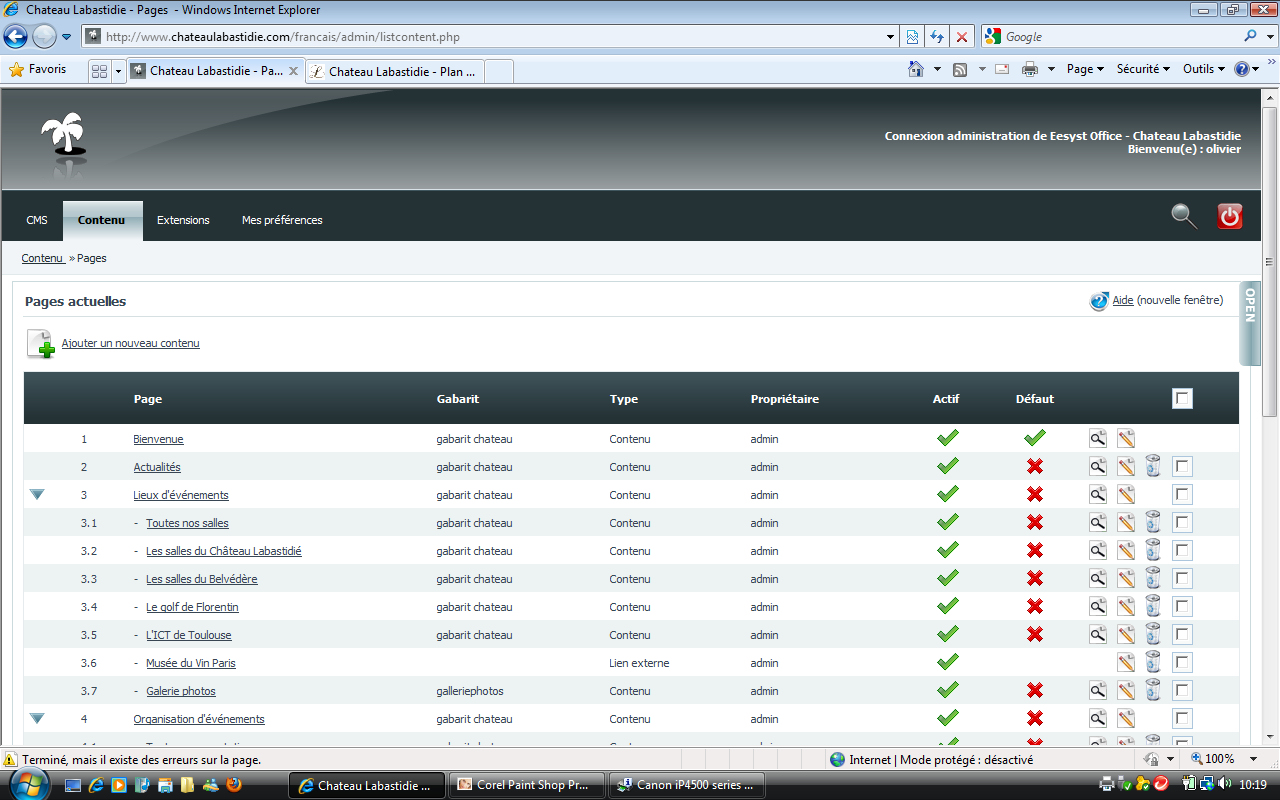
Task: Delete the Galerie photos page
Action: [x=1153, y=690]
